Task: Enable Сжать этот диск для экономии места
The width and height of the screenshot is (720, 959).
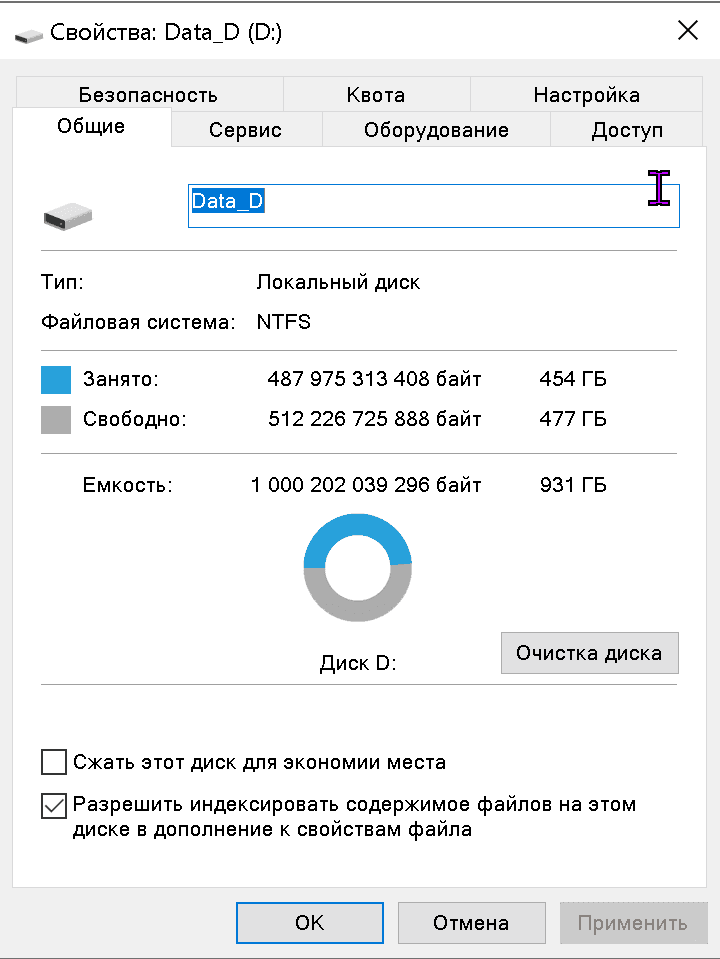Action: 54,762
